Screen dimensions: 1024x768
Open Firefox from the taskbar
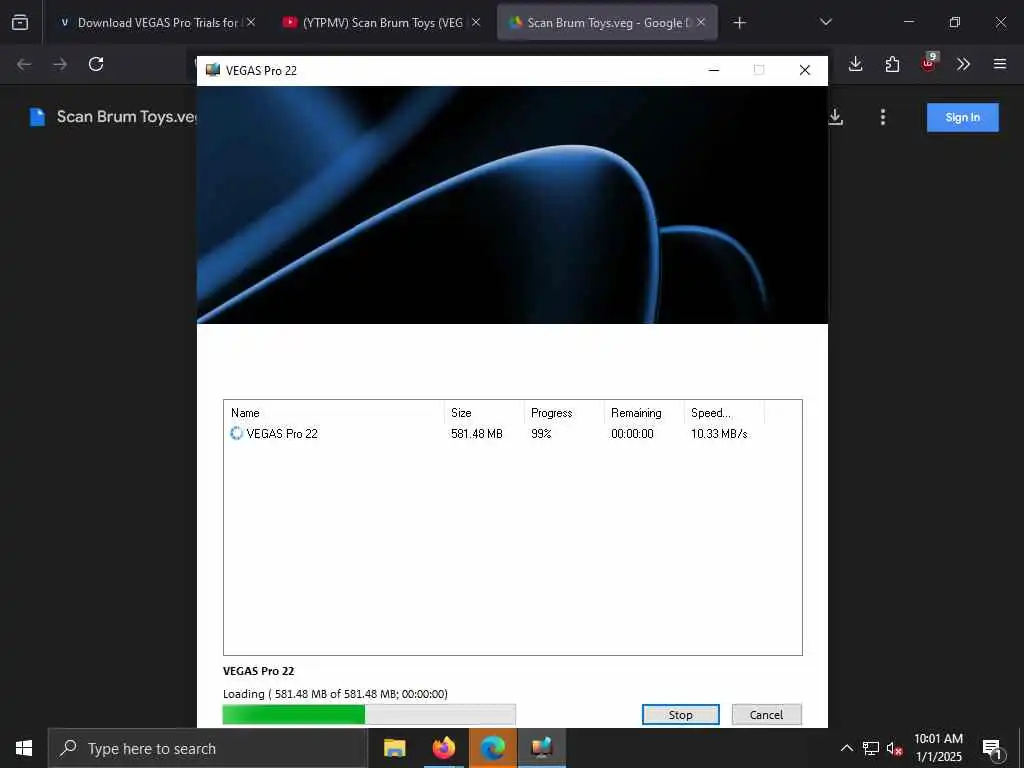coord(443,748)
